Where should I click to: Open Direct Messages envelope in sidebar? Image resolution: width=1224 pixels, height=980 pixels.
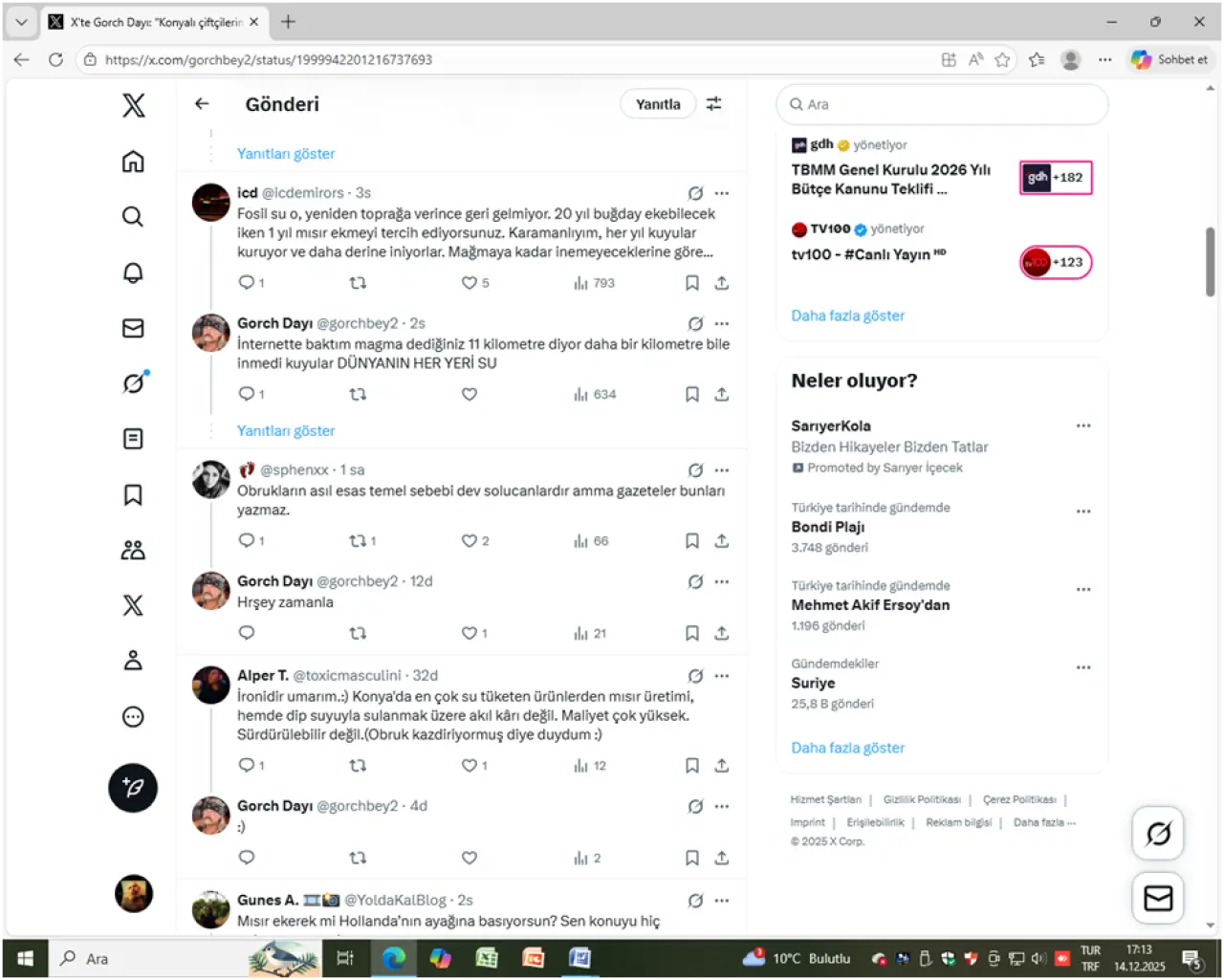[x=133, y=328]
